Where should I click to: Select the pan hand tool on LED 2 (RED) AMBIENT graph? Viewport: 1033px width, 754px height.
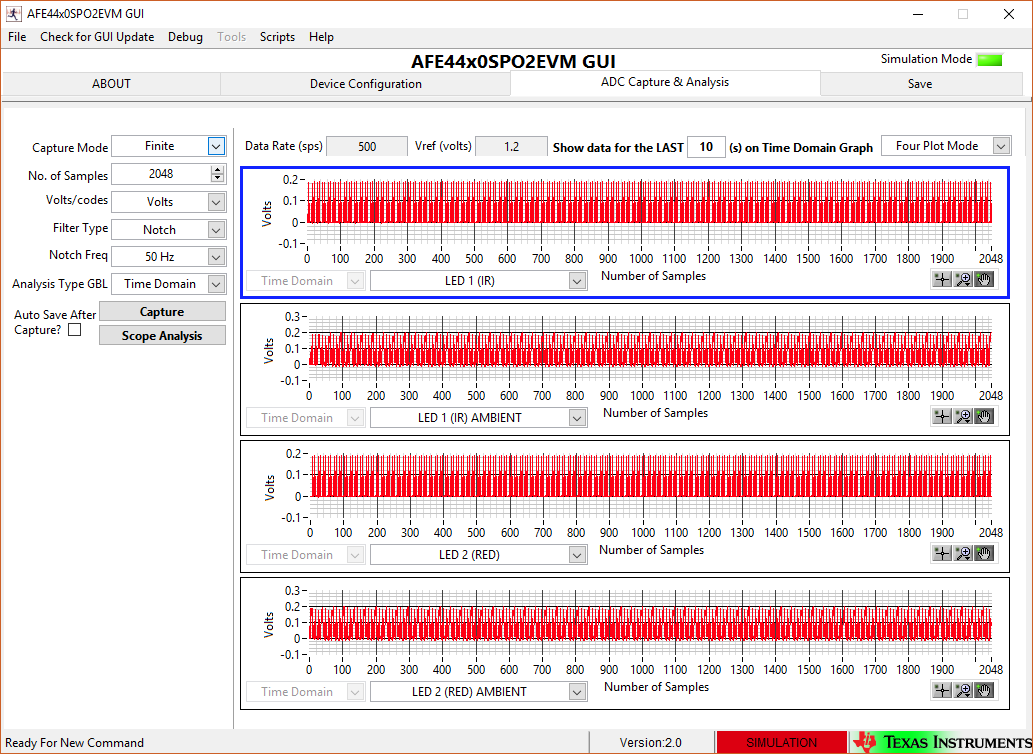tap(984, 690)
